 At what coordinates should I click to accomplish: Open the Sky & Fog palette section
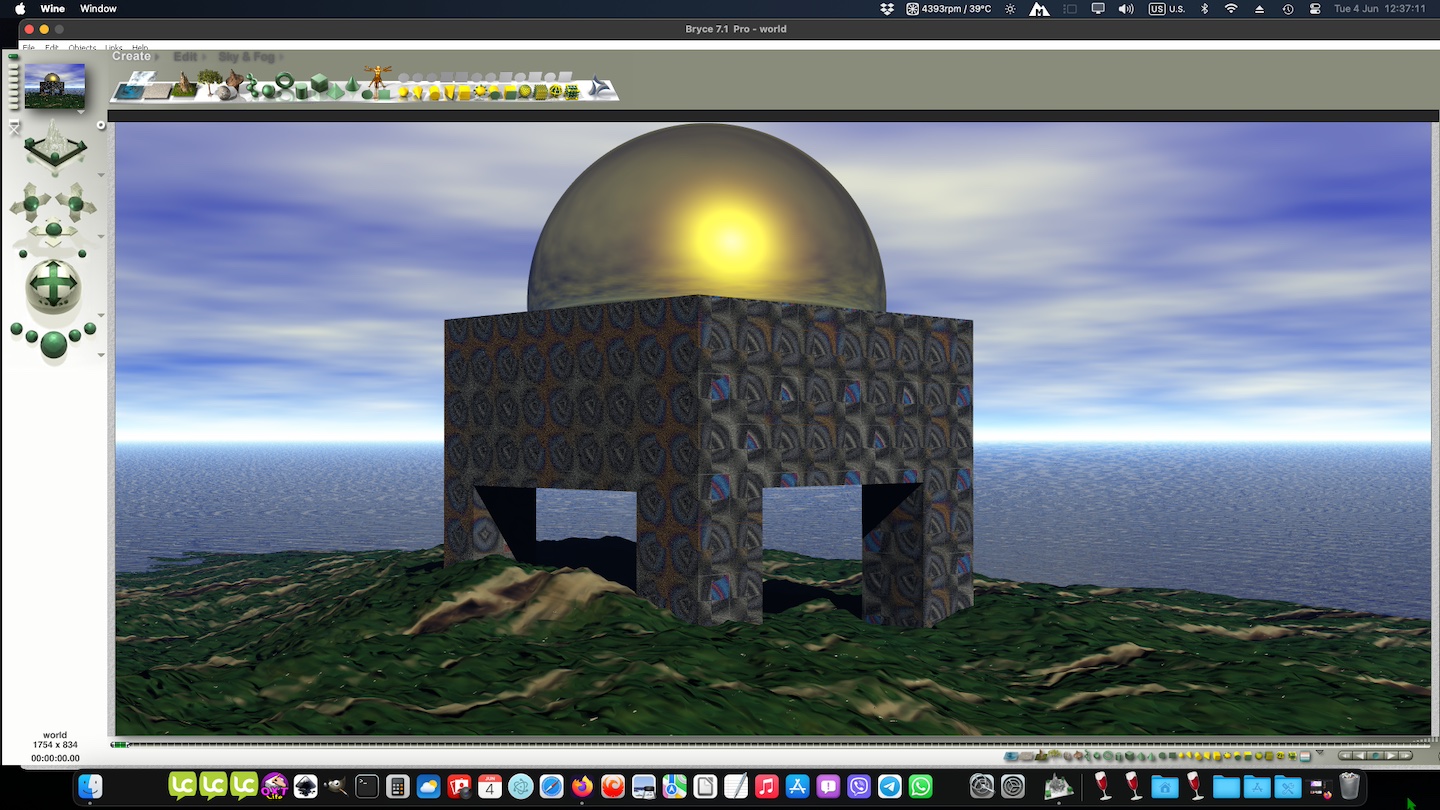coord(247,57)
